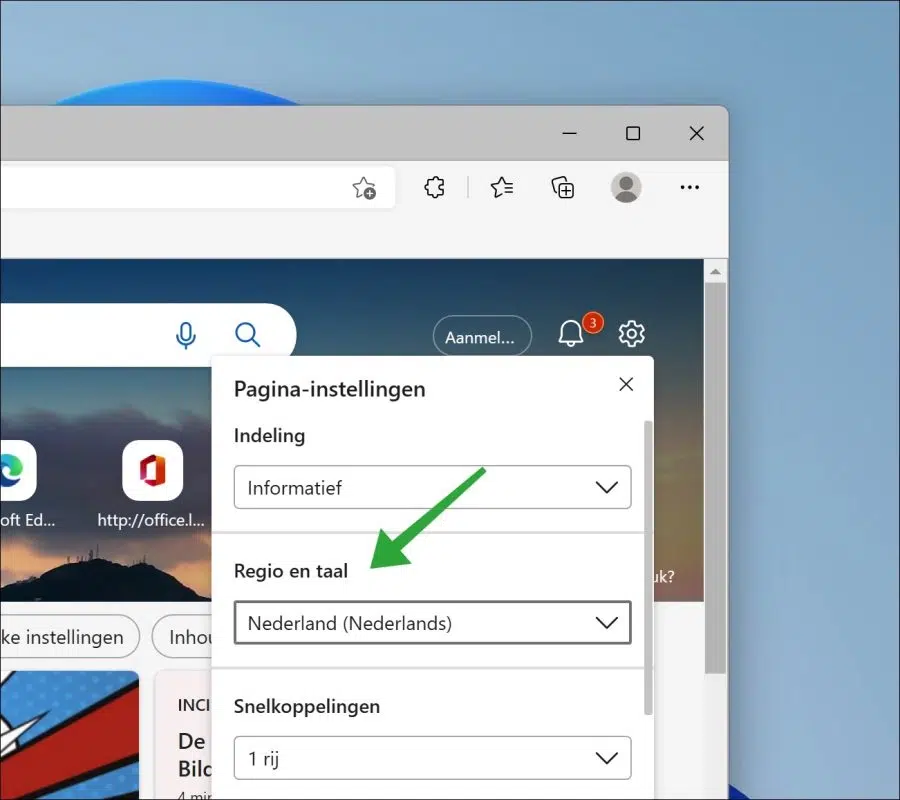Open the Favorites list icon
Viewport: 900px width, 800px height.
(502, 187)
